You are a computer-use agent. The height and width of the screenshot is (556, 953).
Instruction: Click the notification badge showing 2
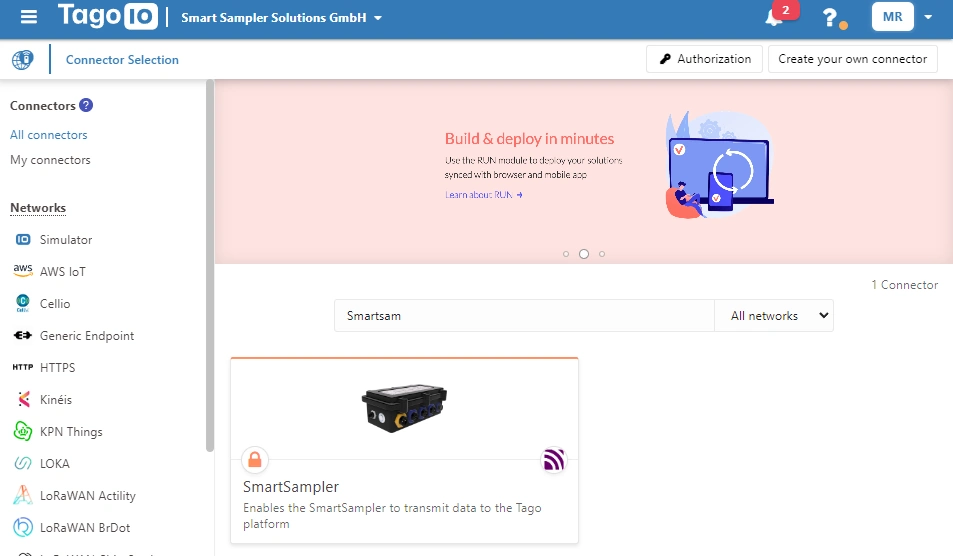pos(786,10)
